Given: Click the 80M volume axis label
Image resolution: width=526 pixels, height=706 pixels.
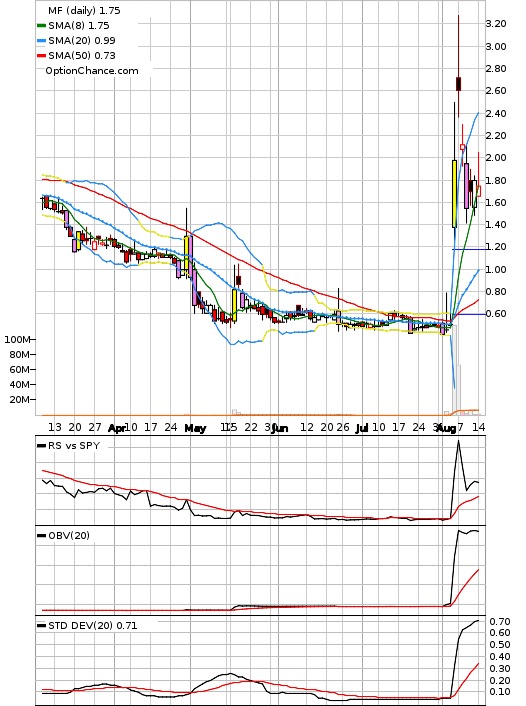Looking at the screenshot, I should pyautogui.click(x=20, y=355).
